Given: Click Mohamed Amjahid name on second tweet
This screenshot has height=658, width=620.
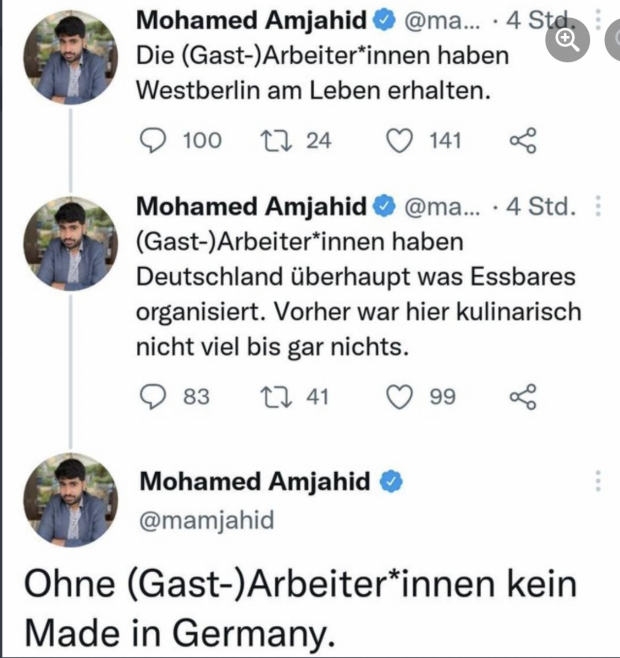Looking at the screenshot, I should point(250,207).
